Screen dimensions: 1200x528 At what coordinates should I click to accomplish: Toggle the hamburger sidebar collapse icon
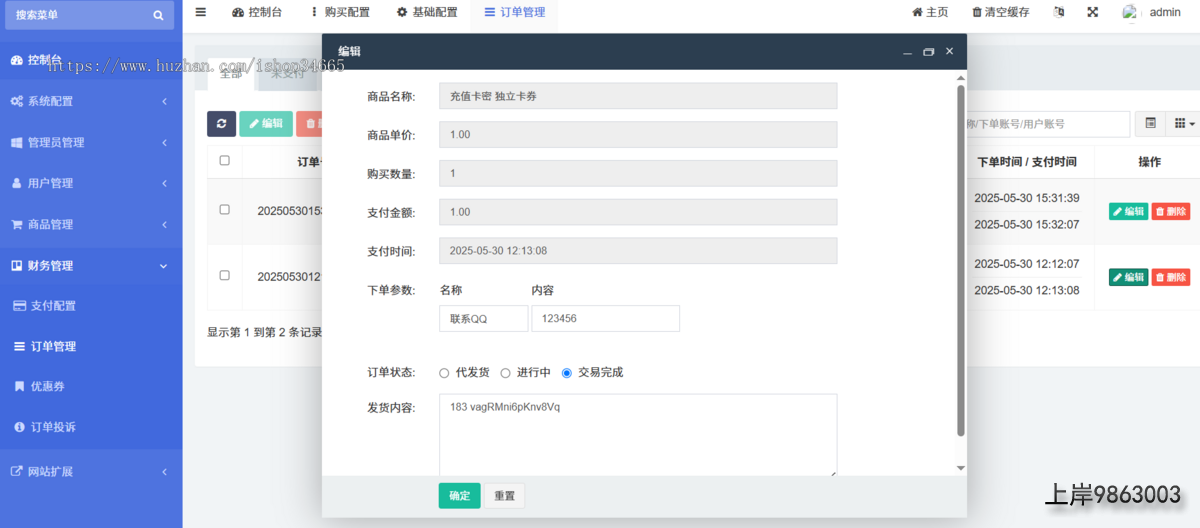[201, 12]
